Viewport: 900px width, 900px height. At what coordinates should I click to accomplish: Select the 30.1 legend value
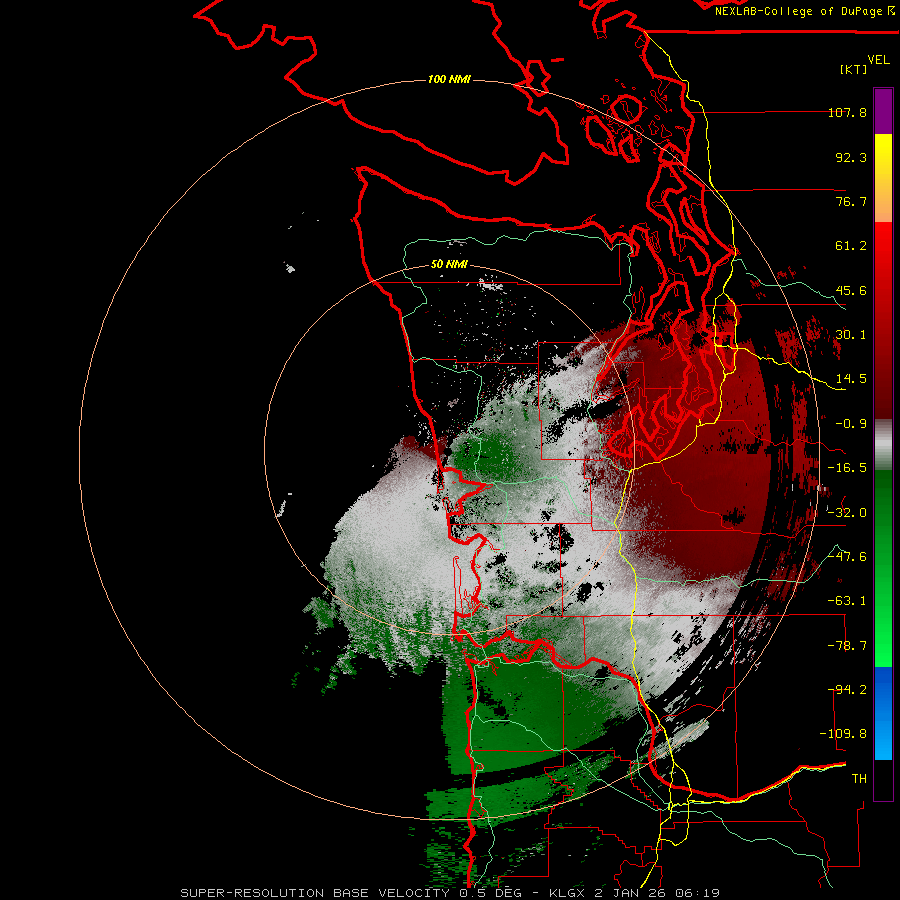tap(851, 335)
